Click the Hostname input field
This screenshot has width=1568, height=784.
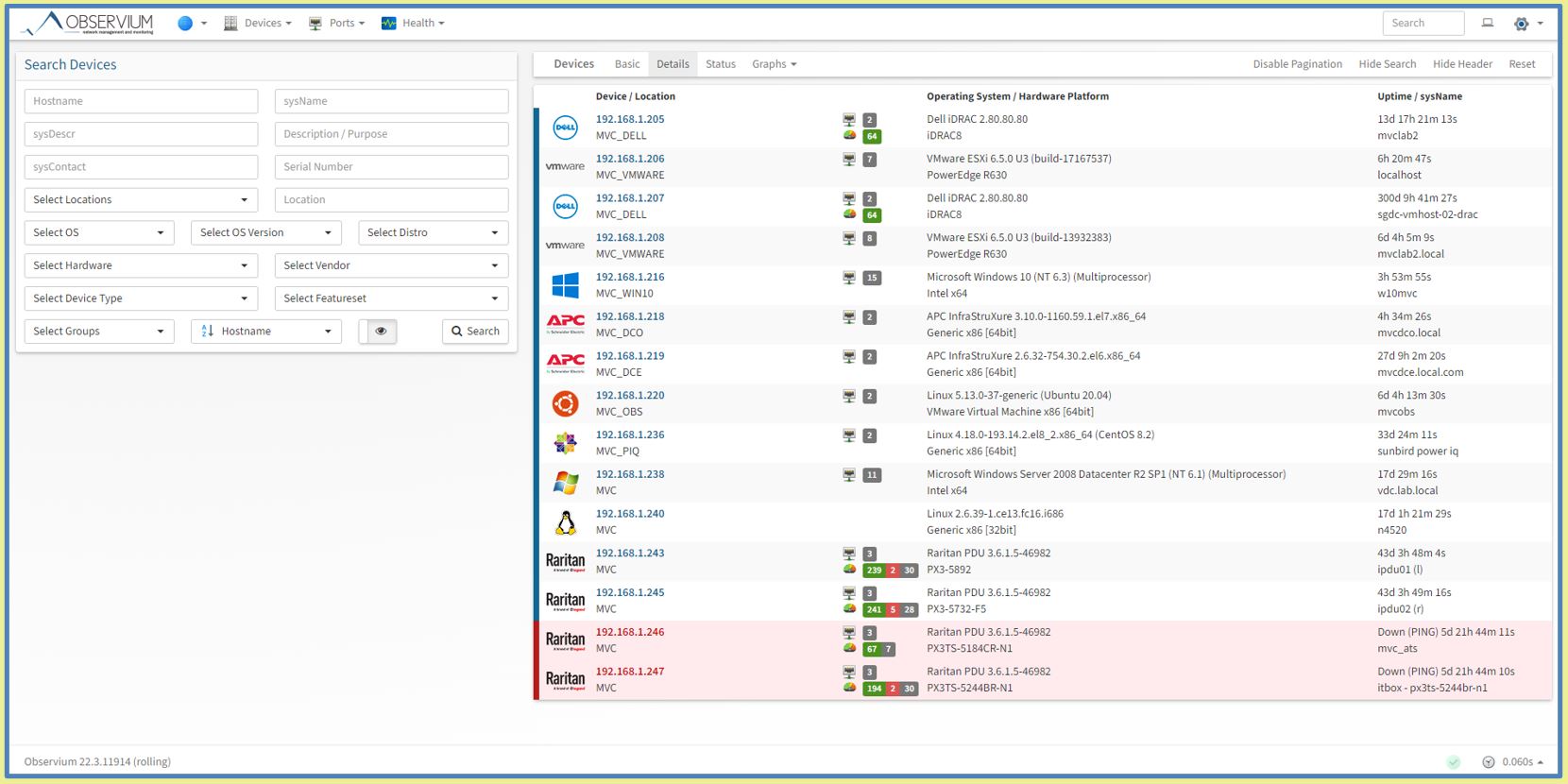coord(141,101)
